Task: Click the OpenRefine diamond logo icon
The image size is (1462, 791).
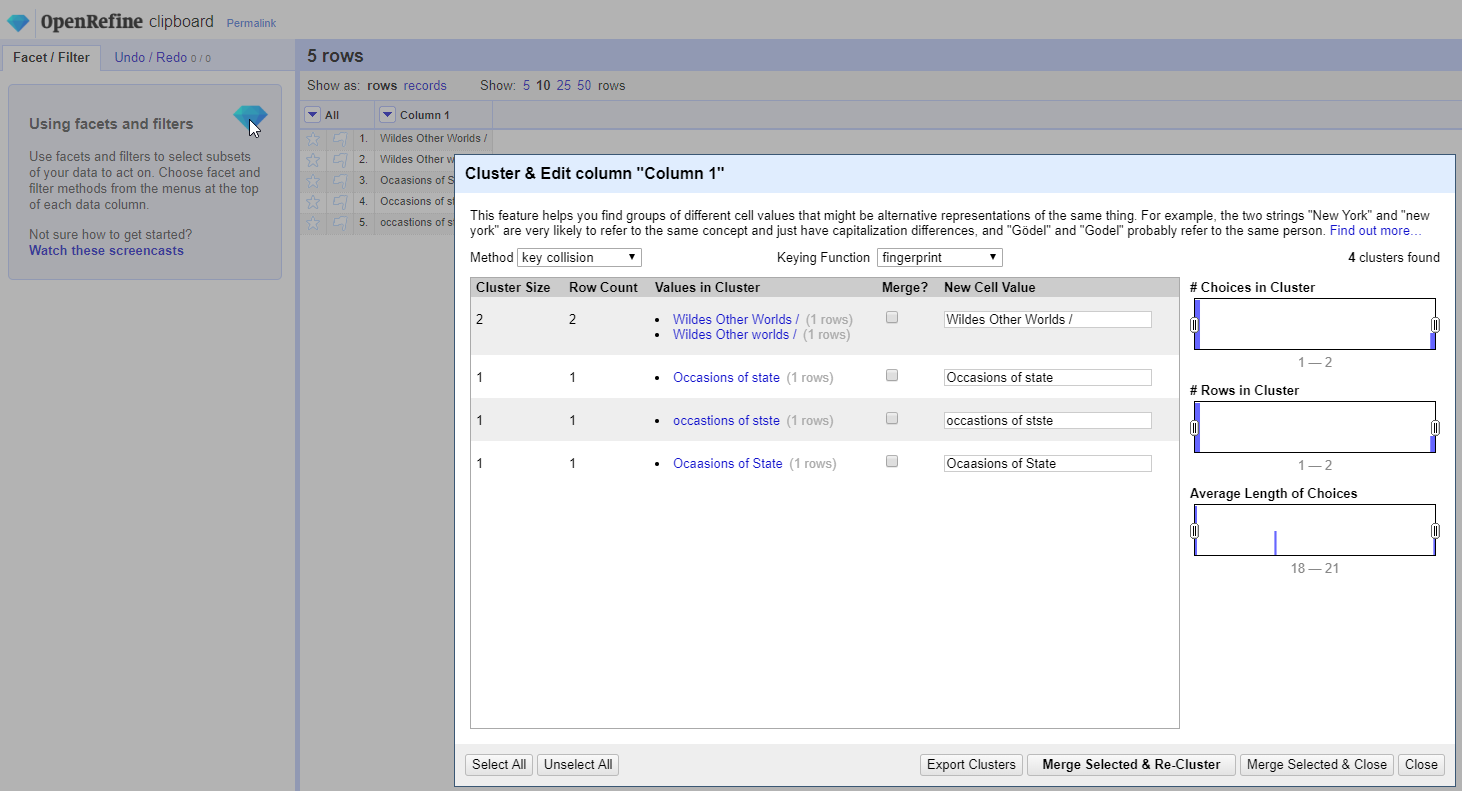Action: pyautogui.click(x=19, y=22)
